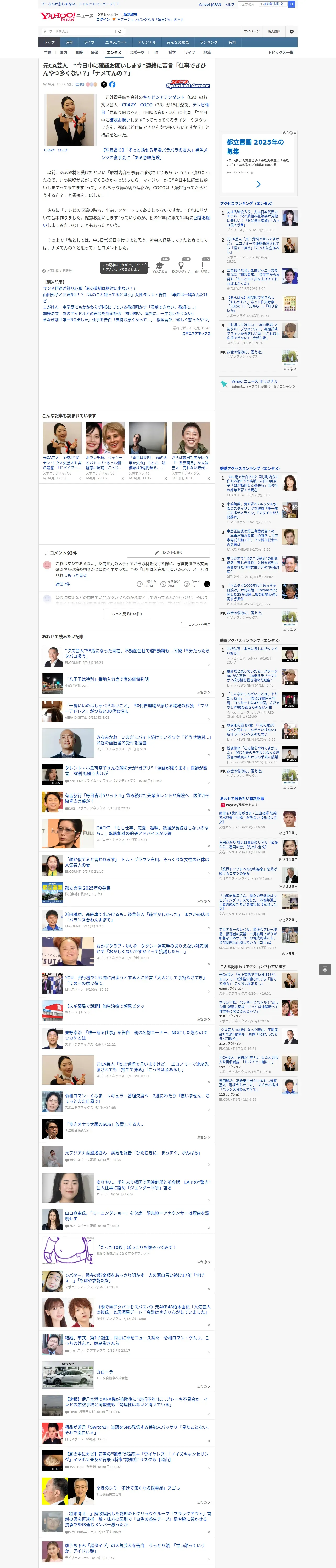Click the コメントを書く button
Viewport: 336px width, 1568px height.
point(169,552)
